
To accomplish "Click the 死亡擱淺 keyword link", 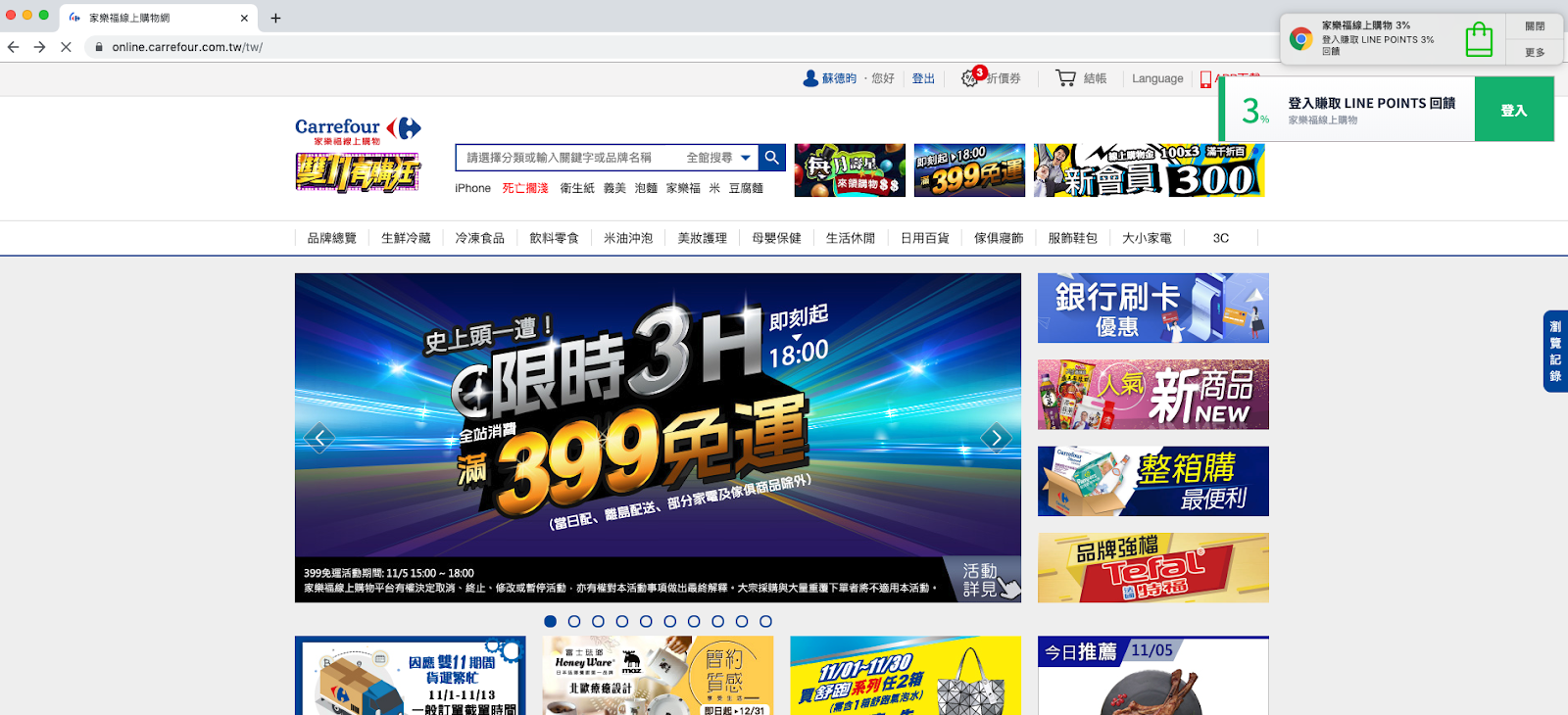I will coord(525,188).
